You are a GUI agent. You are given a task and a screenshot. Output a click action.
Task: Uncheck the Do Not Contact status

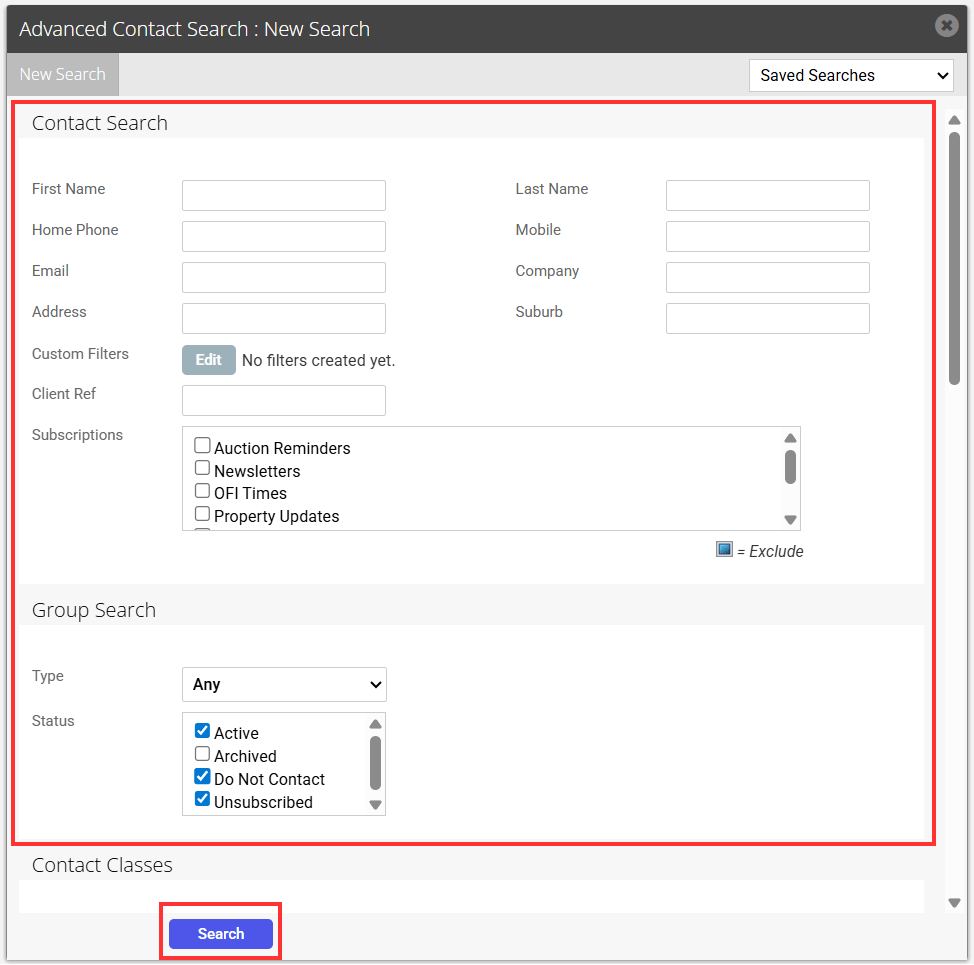click(203, 776)
